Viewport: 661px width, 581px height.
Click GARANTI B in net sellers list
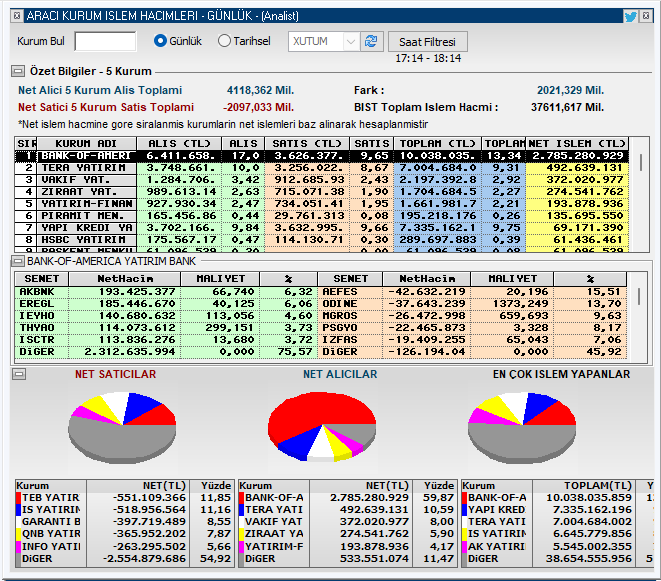(x=51, y=522)
